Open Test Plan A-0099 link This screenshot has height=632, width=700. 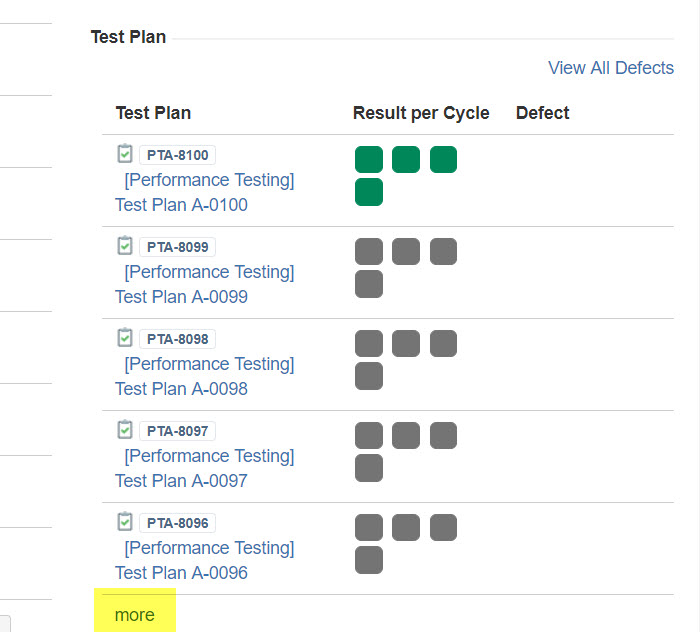pyautogui.click(x=181, y=297)
